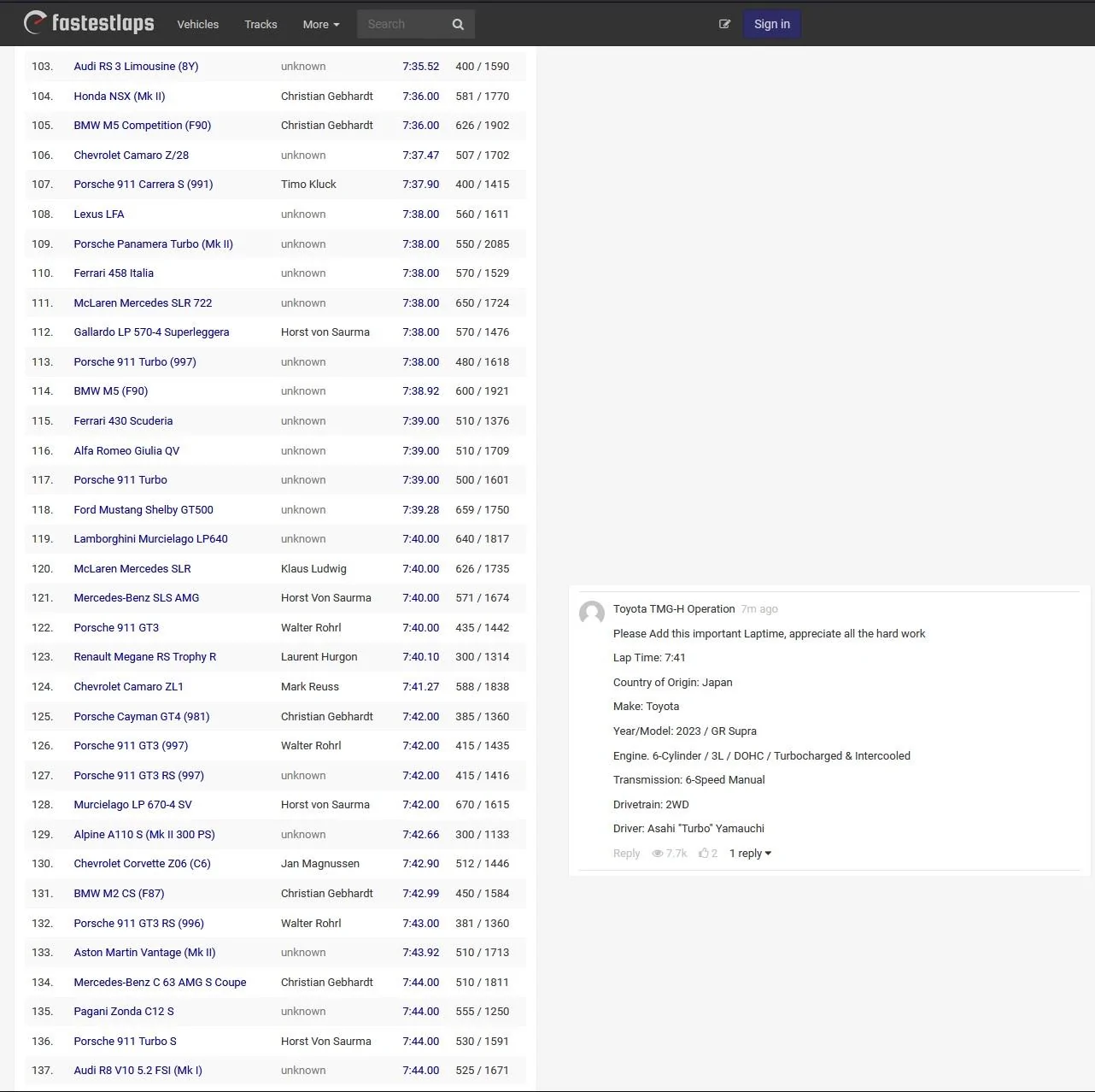
Task: Click lap time 7:35.52 for Audi RS 3
Action: (421, 67)
